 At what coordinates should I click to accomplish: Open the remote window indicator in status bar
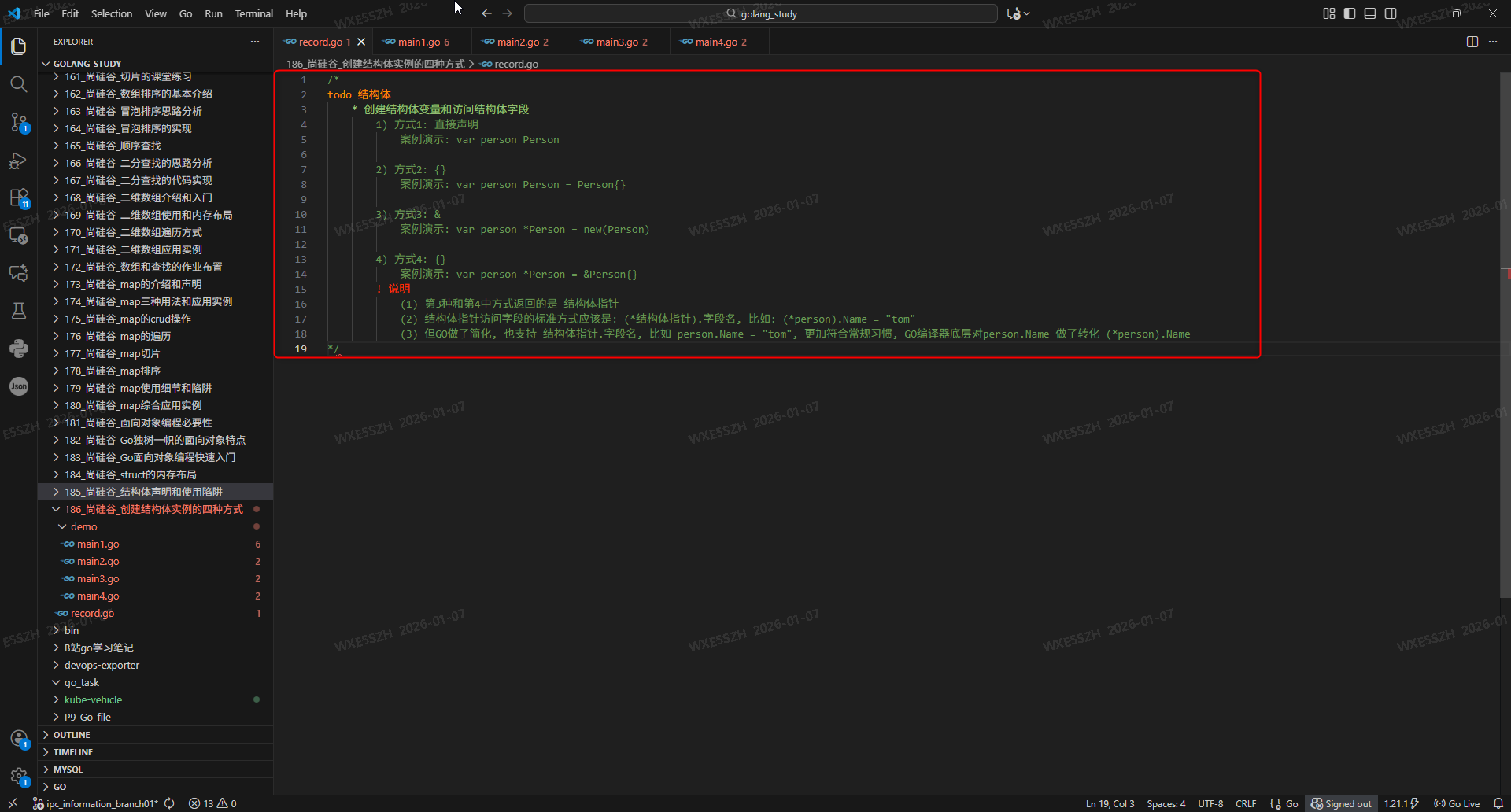(x=13, y=803)
